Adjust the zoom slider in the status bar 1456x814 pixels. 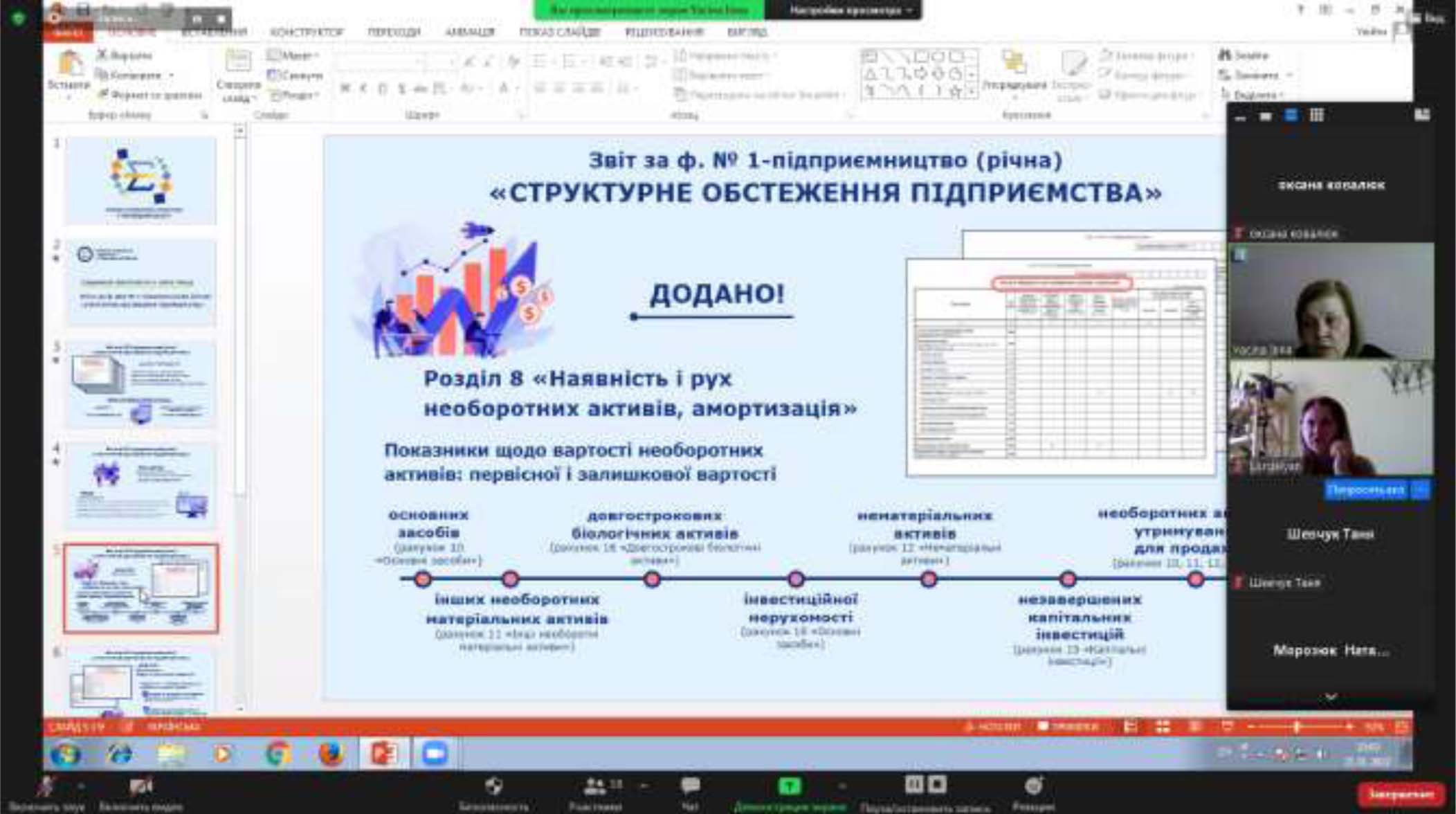tap(1298, 727)
